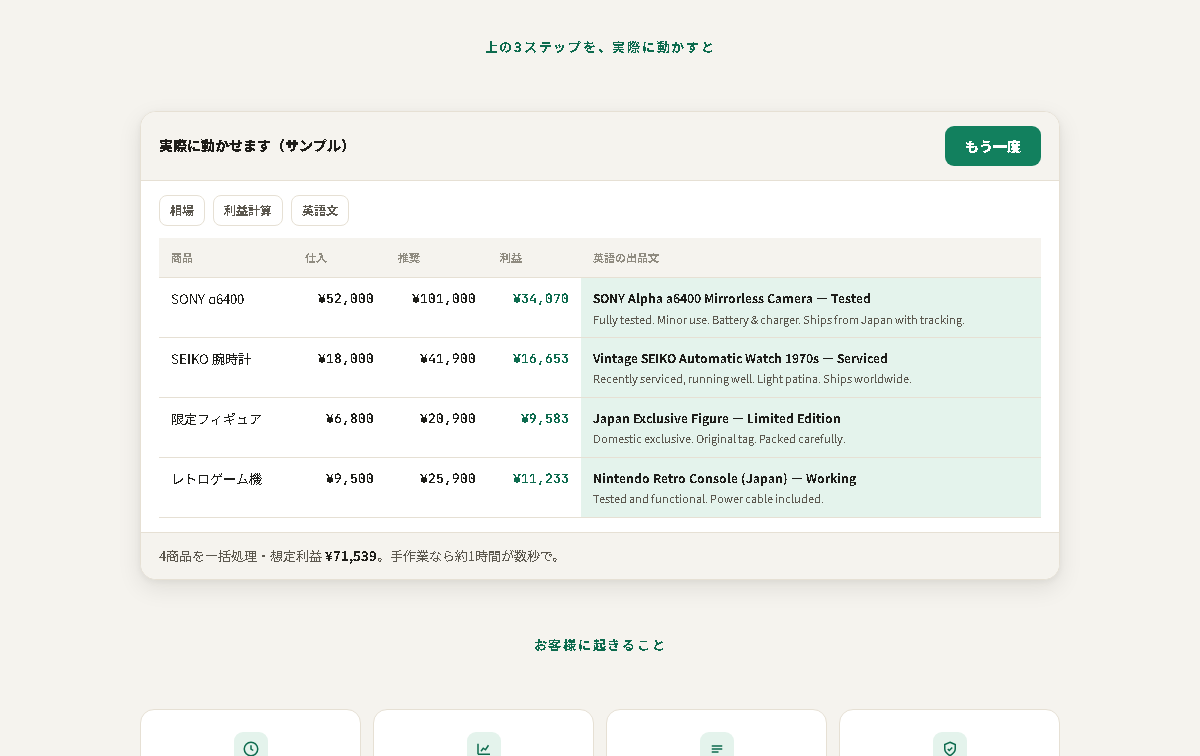
Task: Click the 限定フィギュア product name
Action: pyautogui.click(x=216, y=419)
